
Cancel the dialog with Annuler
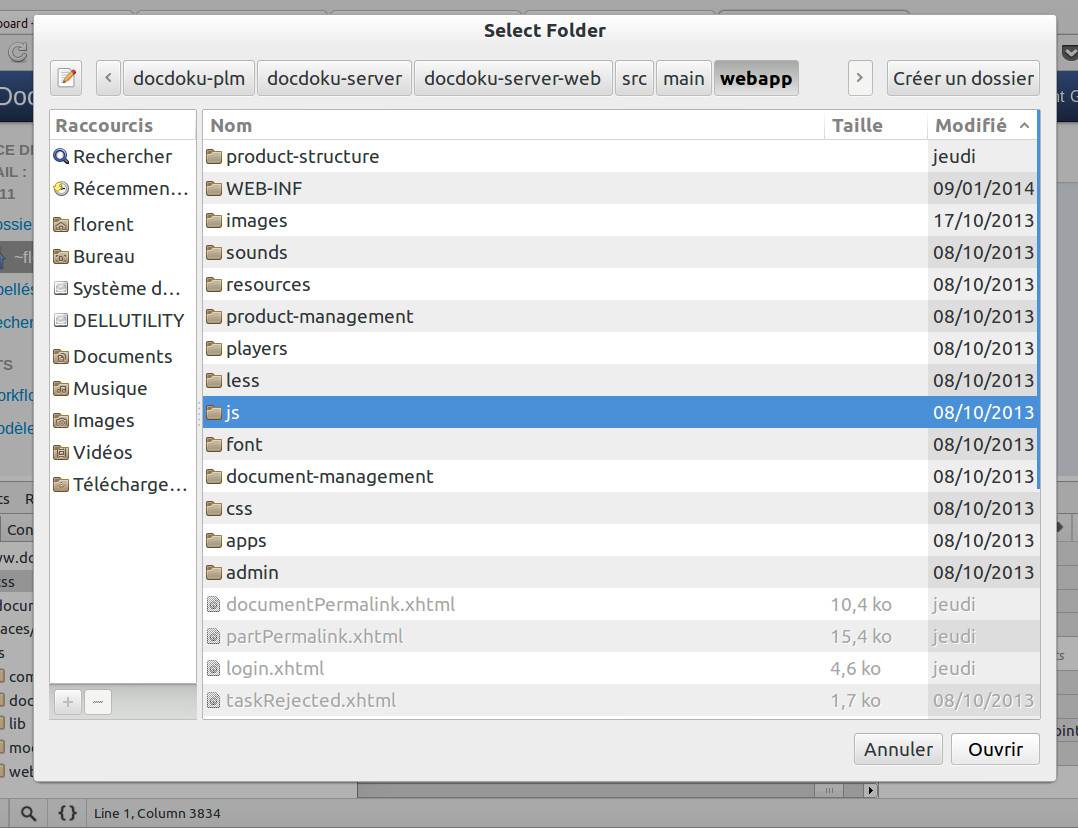pos(898,749)
